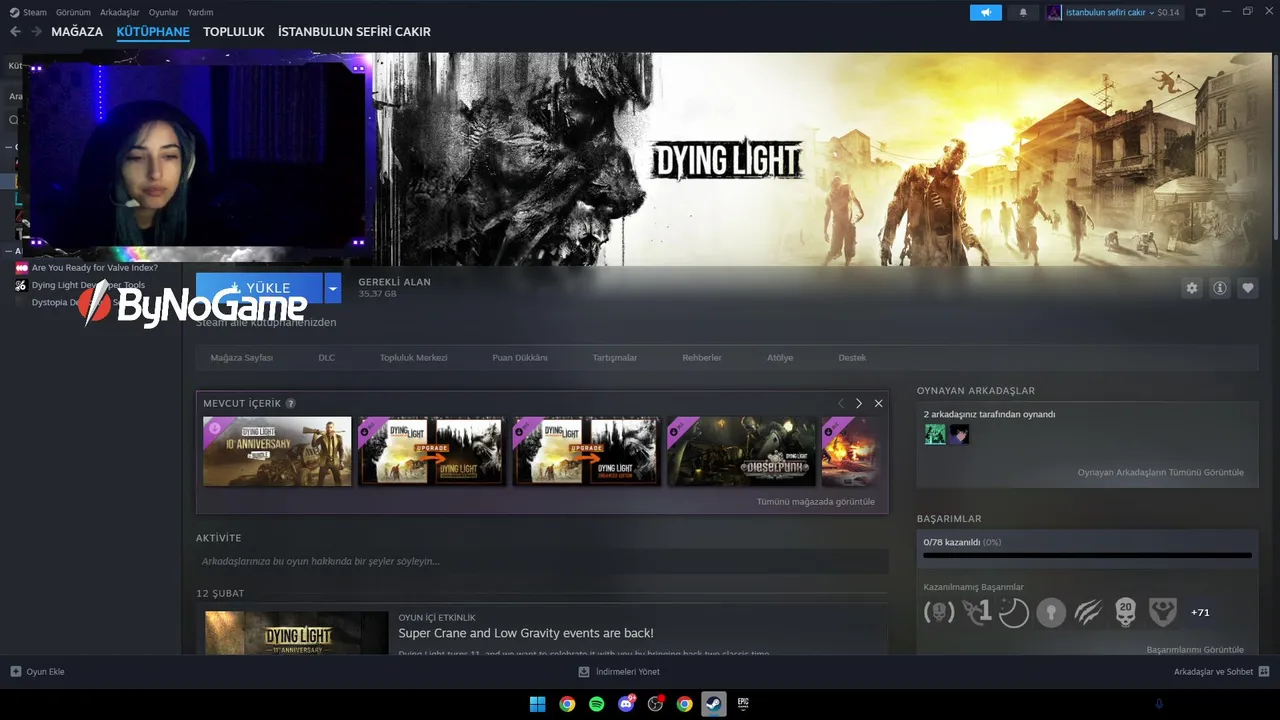Click the back navigation arrow
This screenshot has height=720, width=1280.
[15, 32]
